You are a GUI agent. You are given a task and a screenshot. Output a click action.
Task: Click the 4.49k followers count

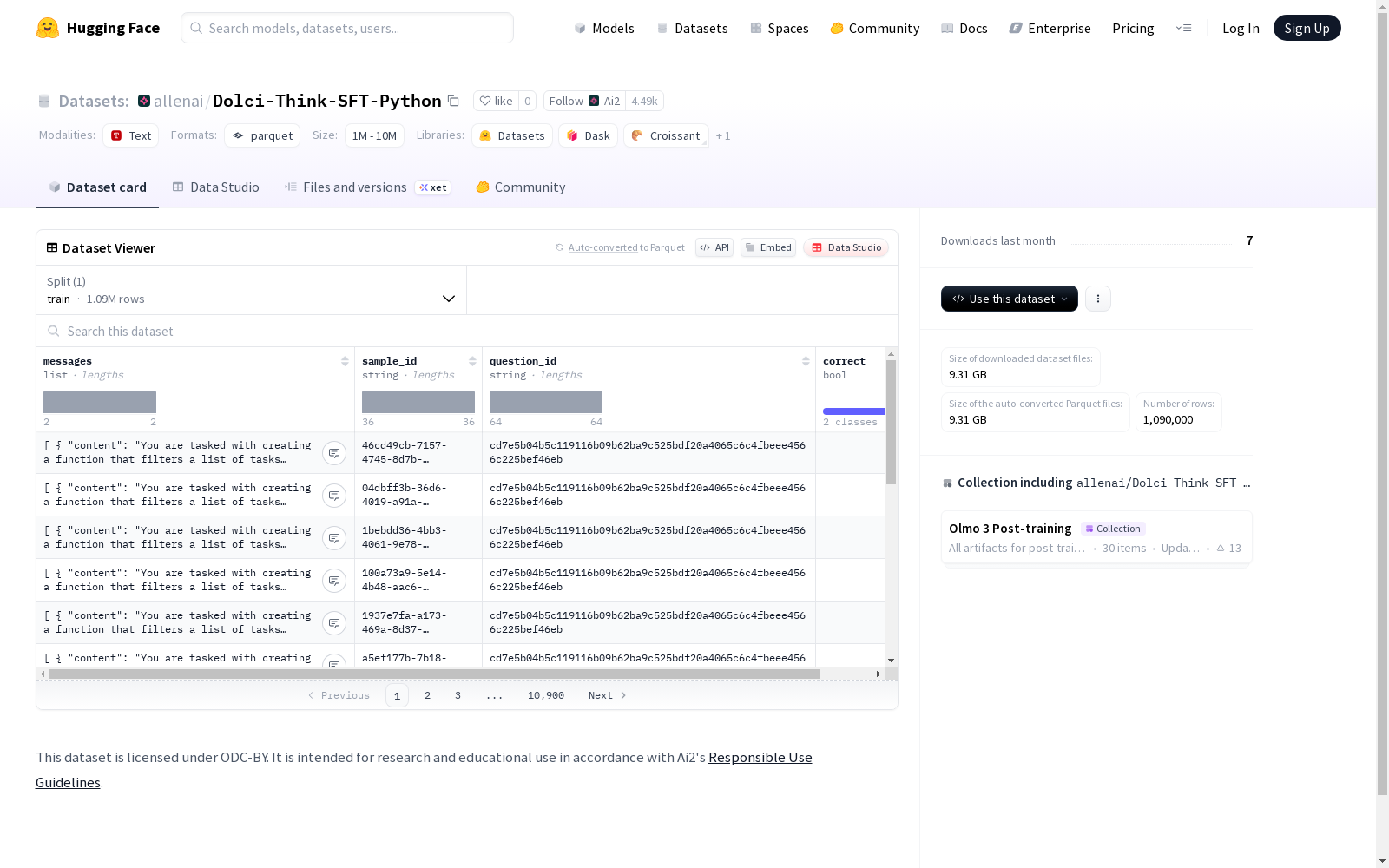coord(644,101)
